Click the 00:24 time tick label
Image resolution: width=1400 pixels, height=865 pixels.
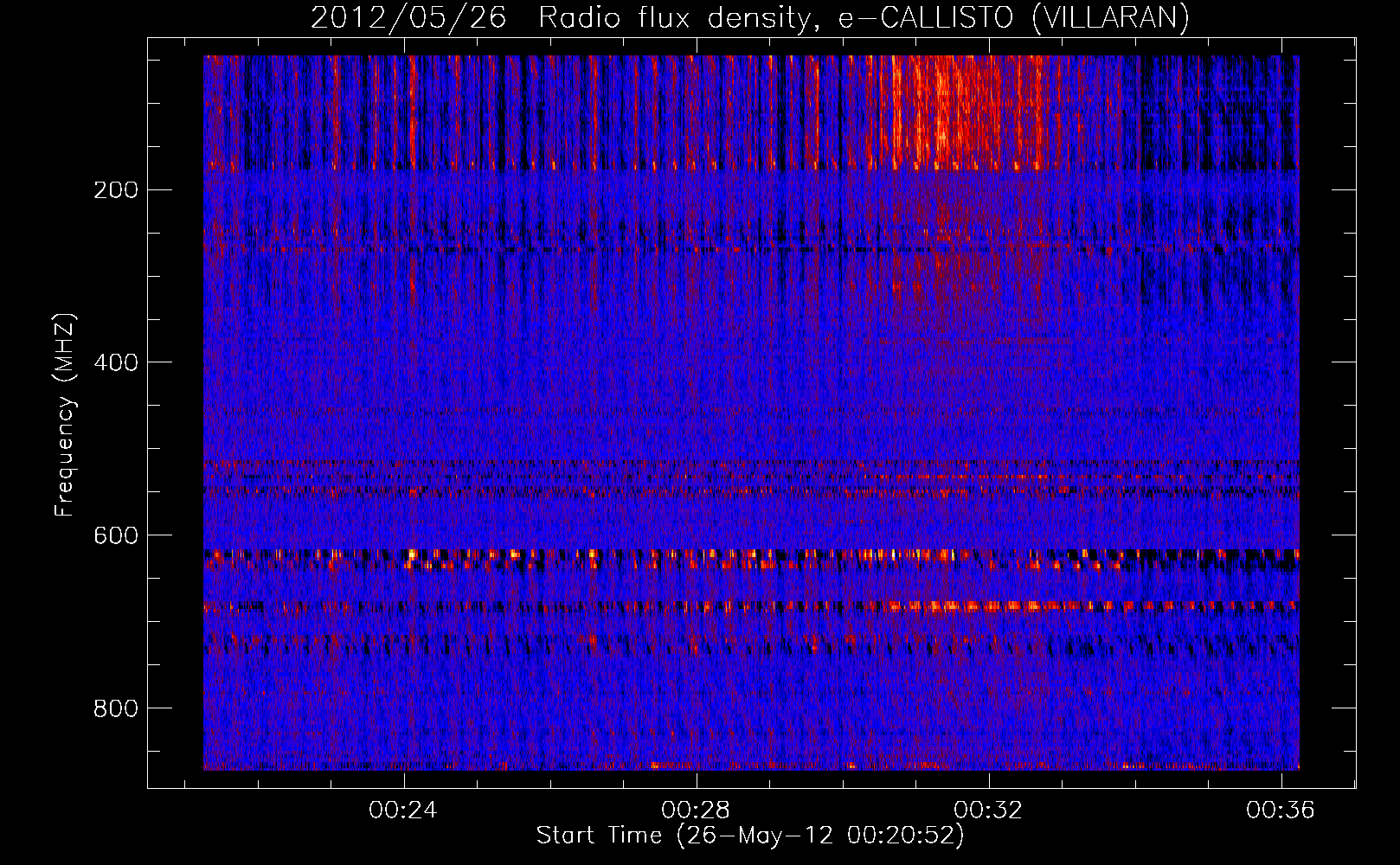click(x=403, y=810)
